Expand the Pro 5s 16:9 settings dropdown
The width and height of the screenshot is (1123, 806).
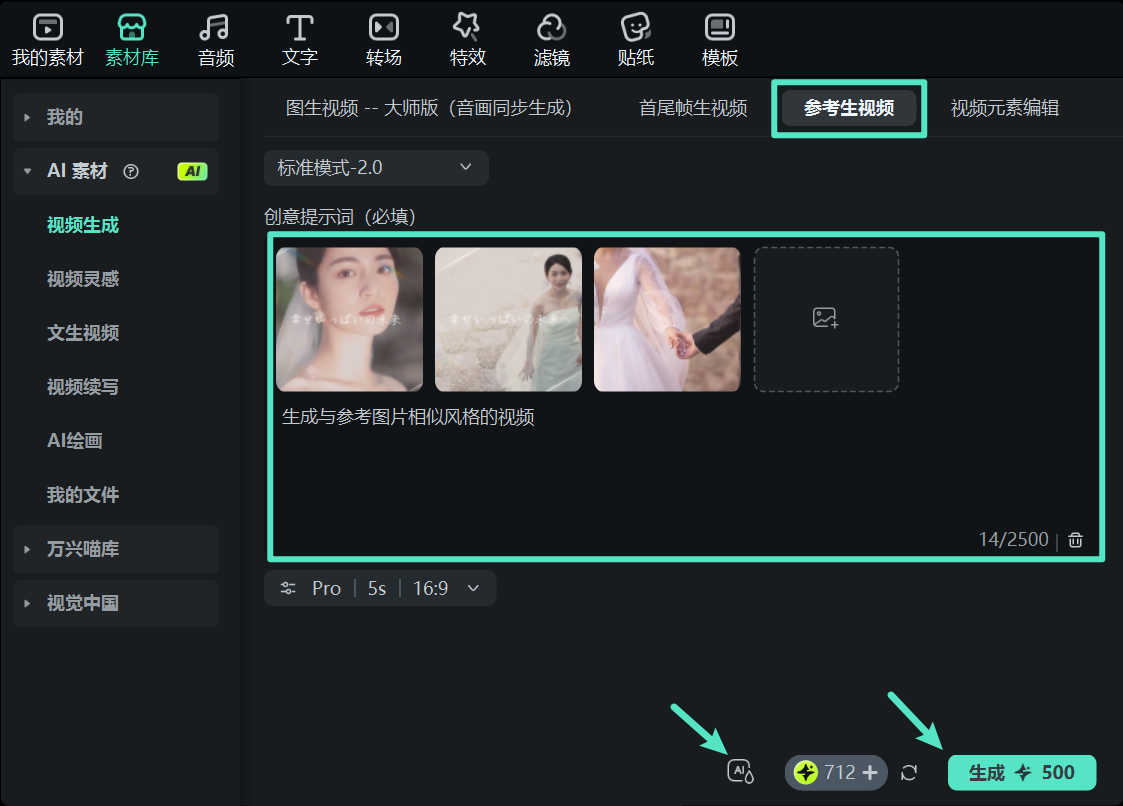380,588
